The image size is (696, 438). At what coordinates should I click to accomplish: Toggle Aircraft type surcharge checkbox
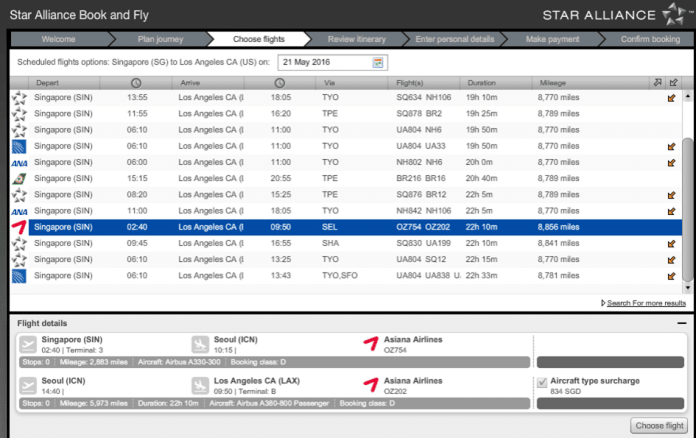point(542,382)
